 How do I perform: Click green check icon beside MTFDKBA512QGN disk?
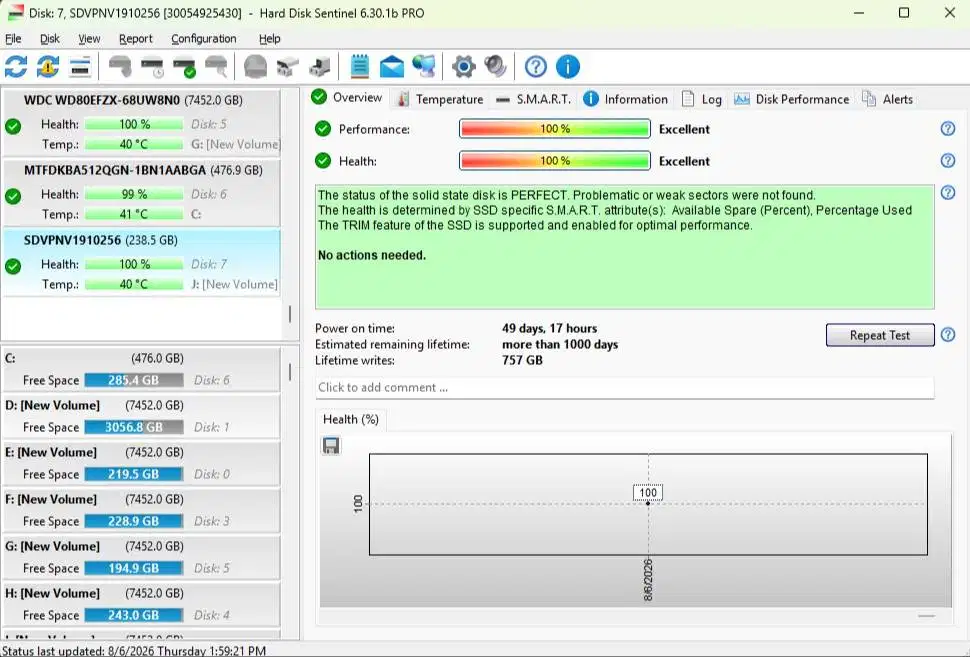click(x=13, y=197)
